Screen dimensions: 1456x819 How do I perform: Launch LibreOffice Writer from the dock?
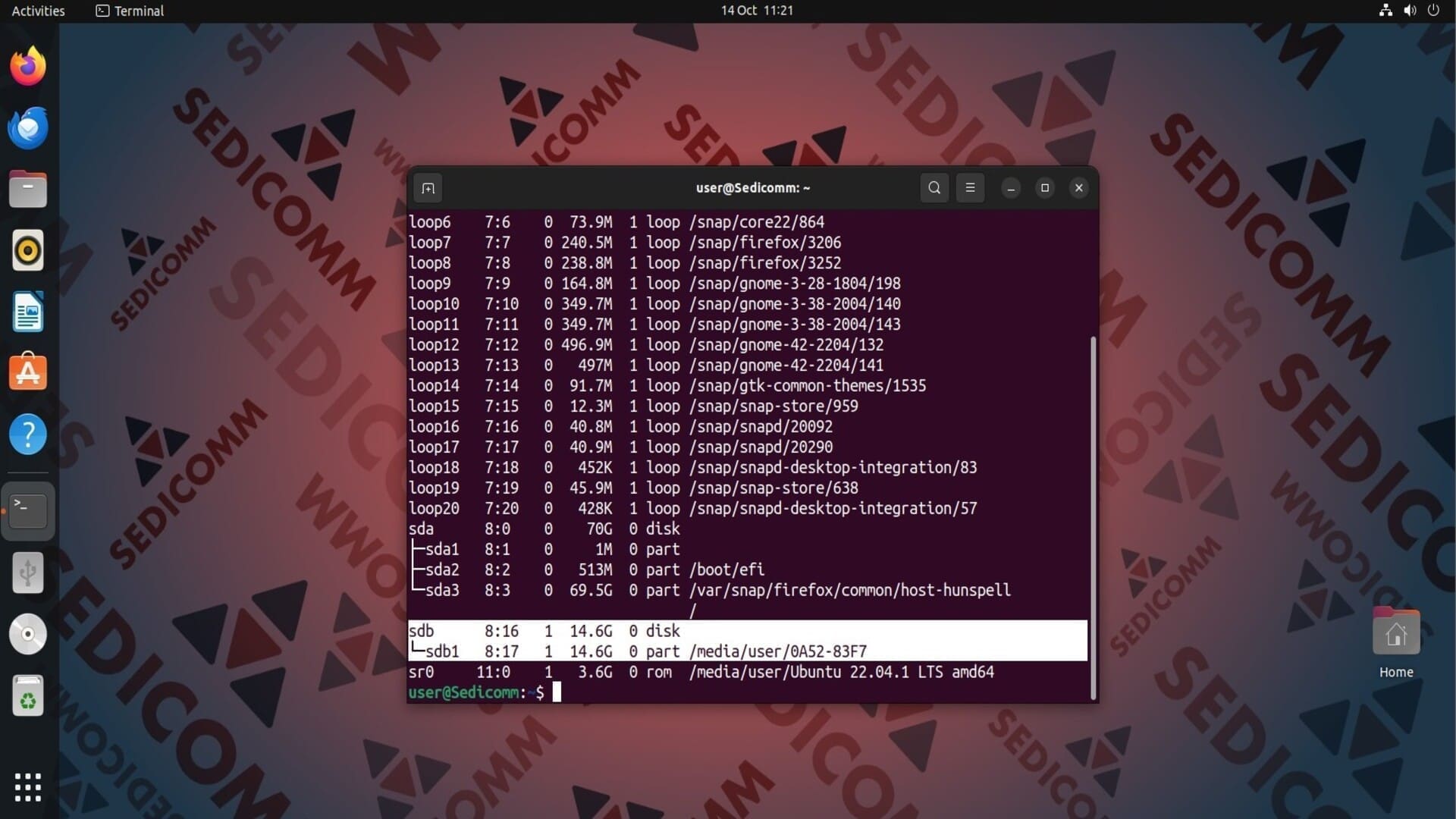(28, 312)
